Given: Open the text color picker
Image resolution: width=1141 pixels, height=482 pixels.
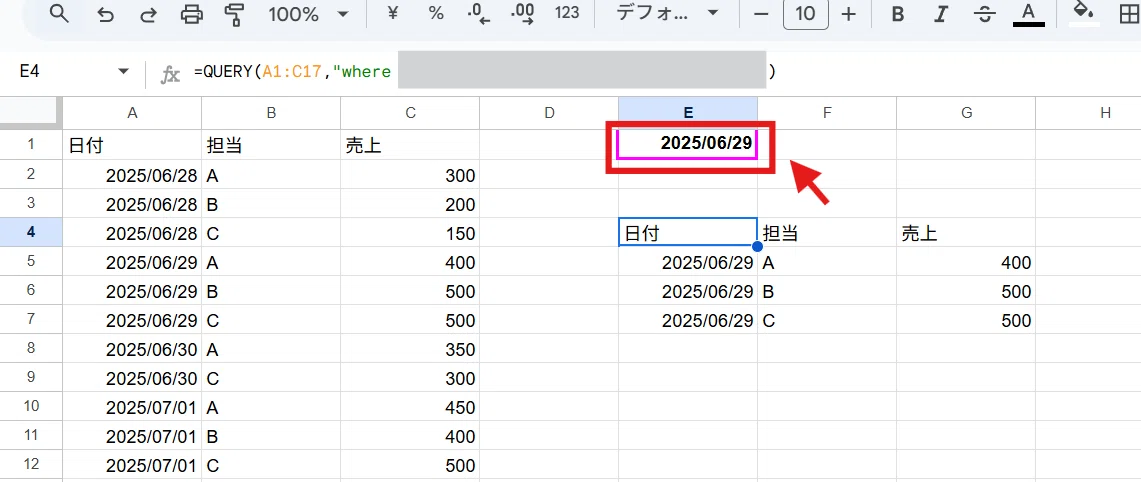Looking at the screenshot, I should (1028, 14).
